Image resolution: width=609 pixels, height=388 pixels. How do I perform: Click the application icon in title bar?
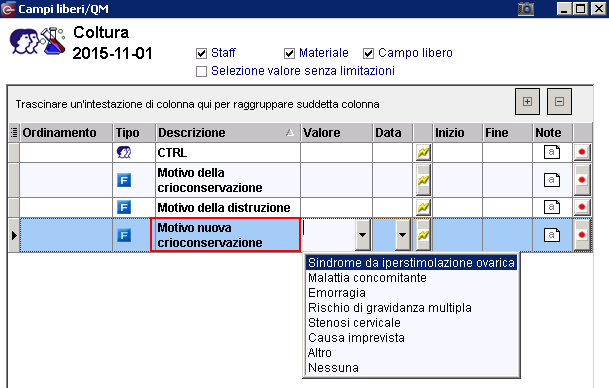pyautogui.click(x=8, y=9)
